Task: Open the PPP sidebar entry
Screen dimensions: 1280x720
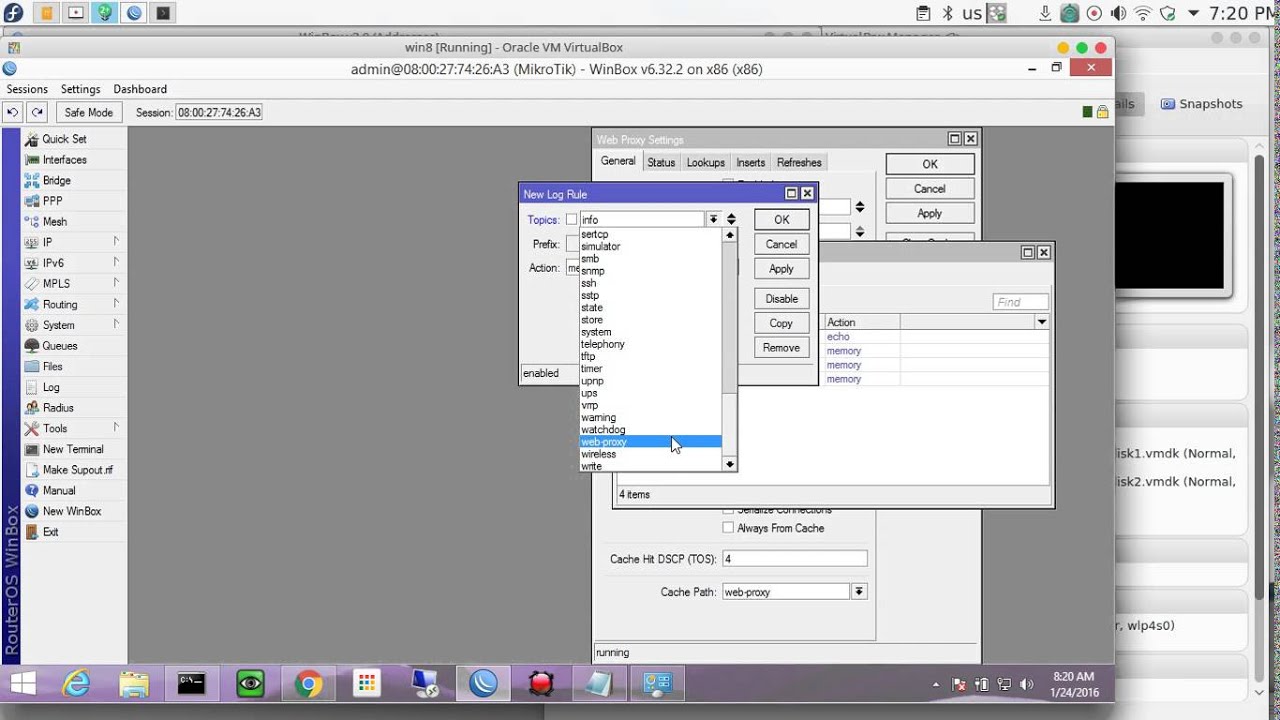Action: (52, 201)
